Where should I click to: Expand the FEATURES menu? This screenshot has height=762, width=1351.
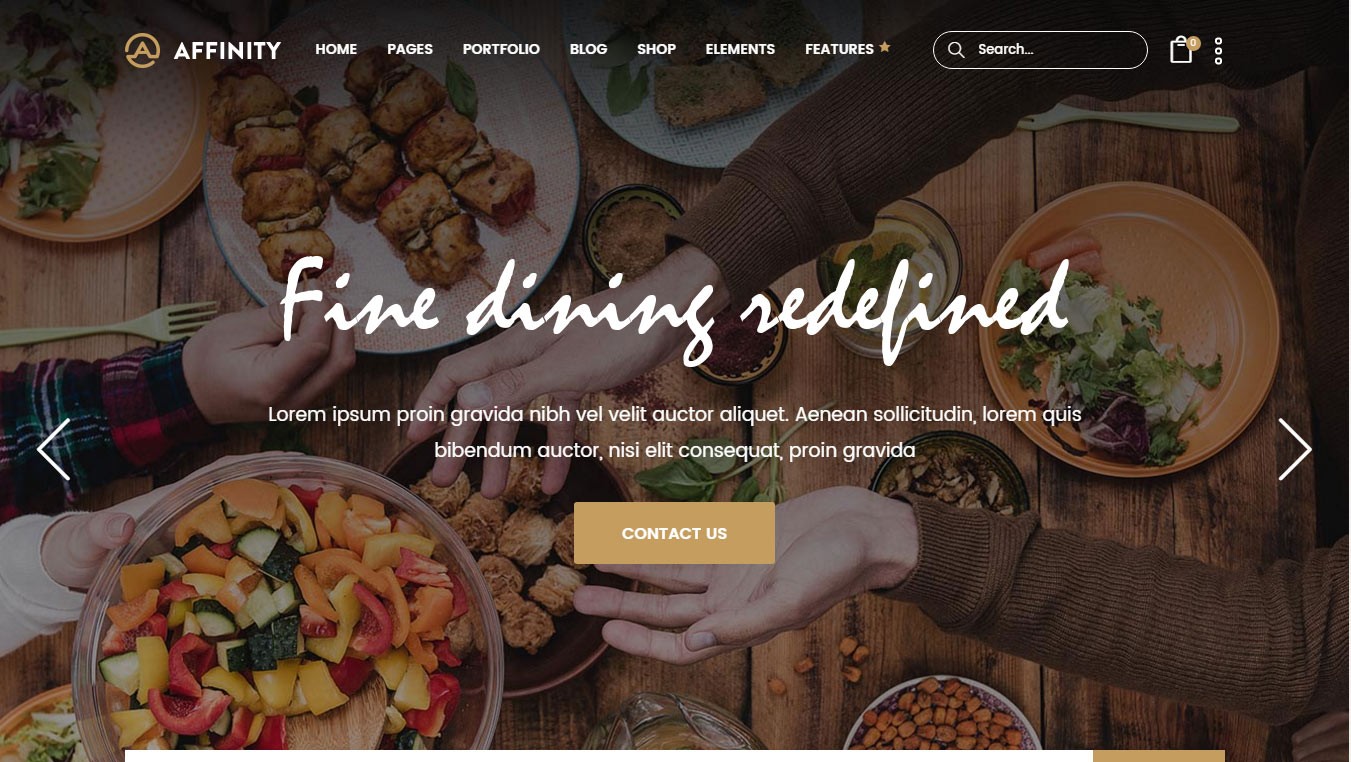pos(839,49)
